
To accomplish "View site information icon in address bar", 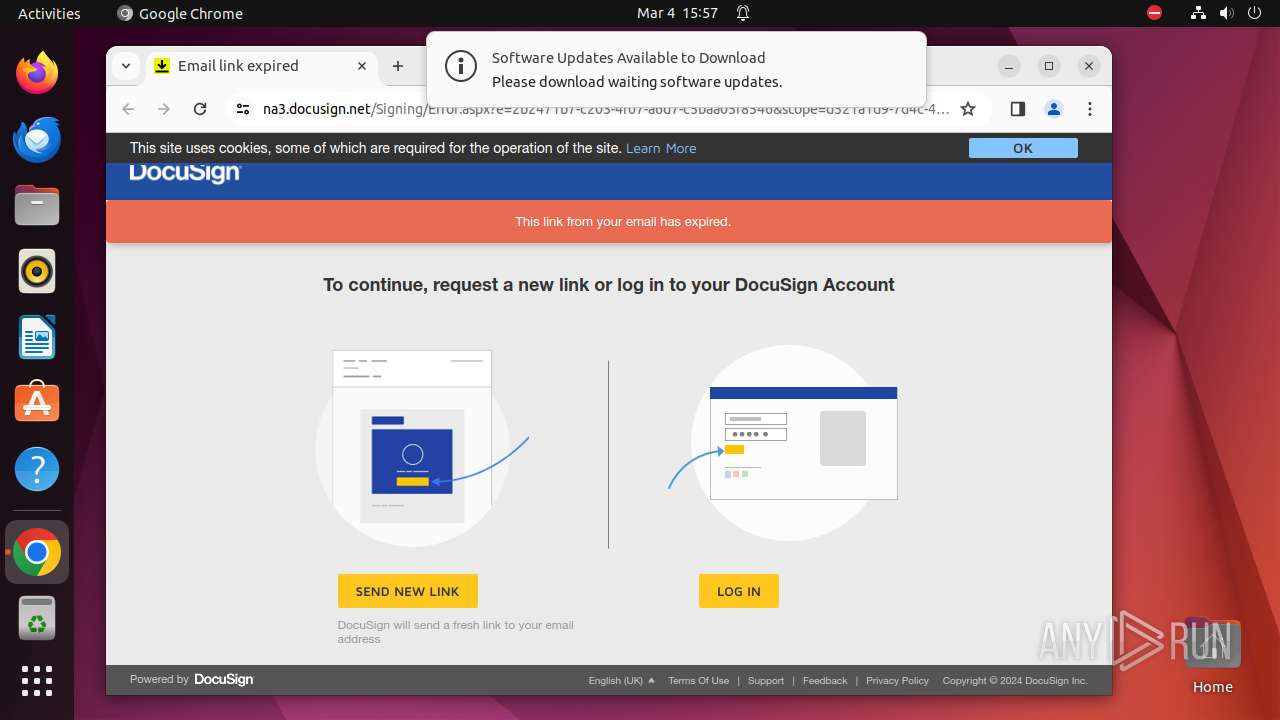I will pyautogui.click(x=243, y=109).
